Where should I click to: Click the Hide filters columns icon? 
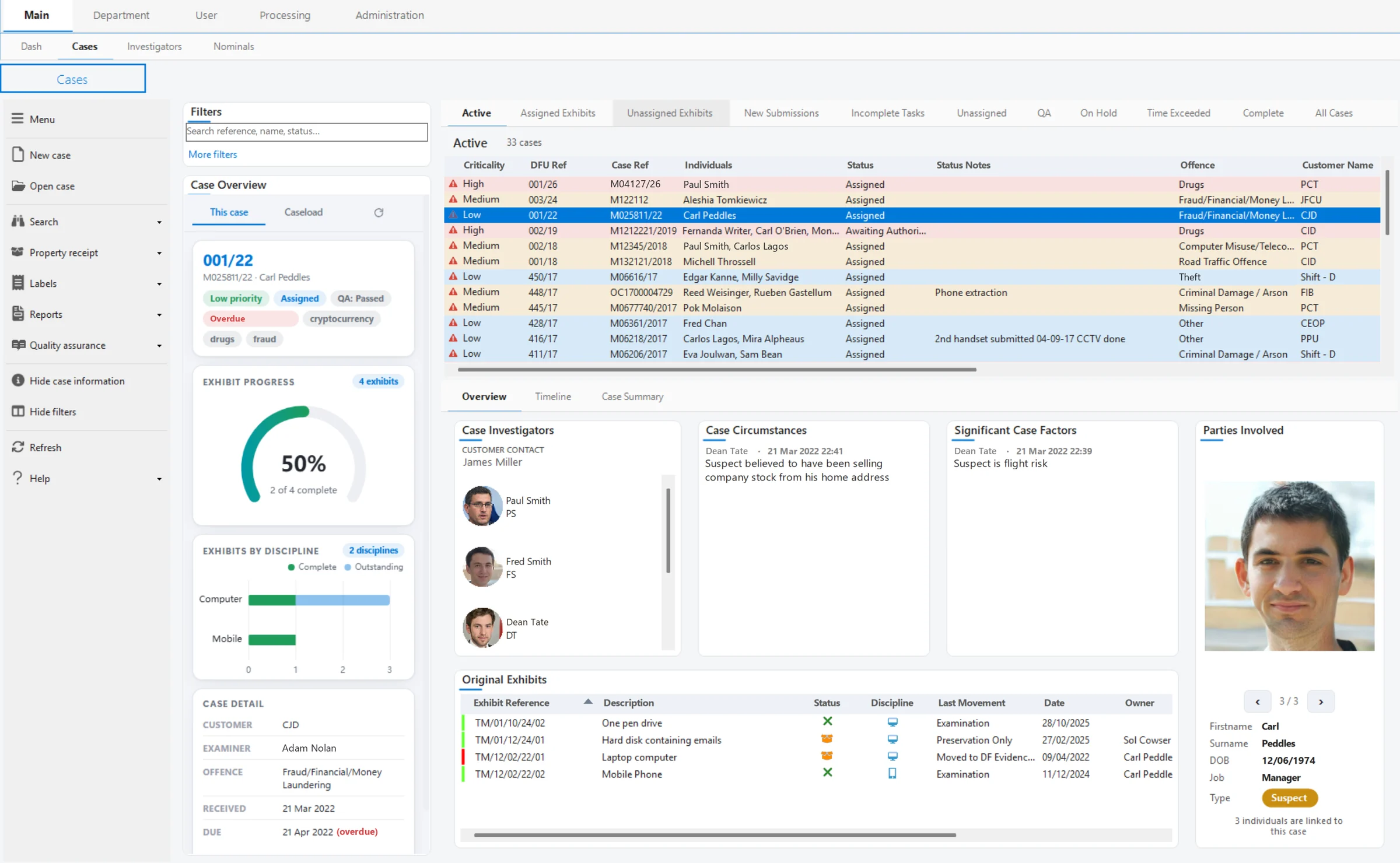[x=18, y=411]
